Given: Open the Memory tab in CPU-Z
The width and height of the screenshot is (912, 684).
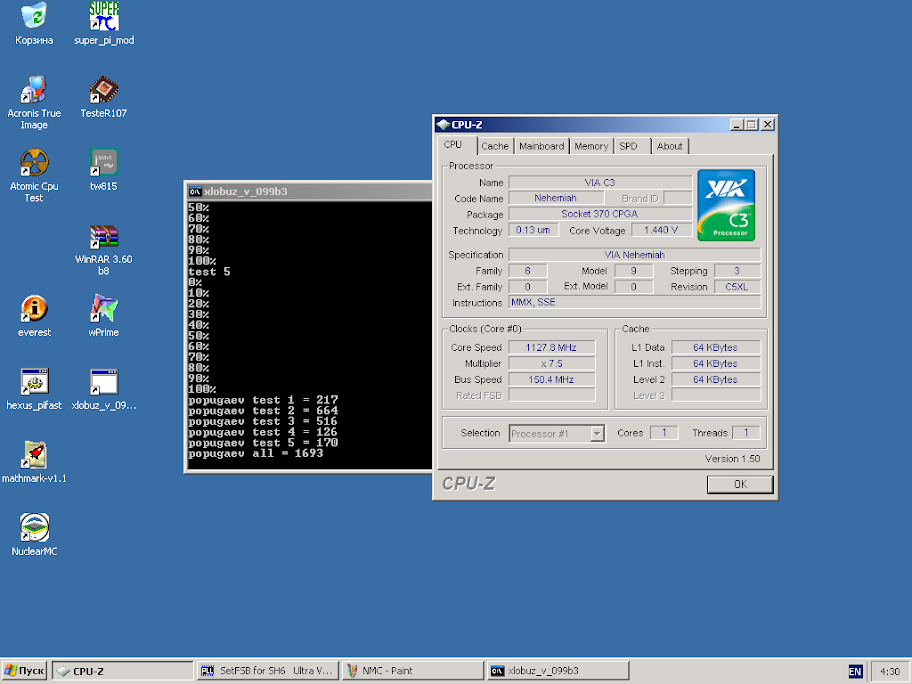Looking at the screenshot, I should pos(591,146).
